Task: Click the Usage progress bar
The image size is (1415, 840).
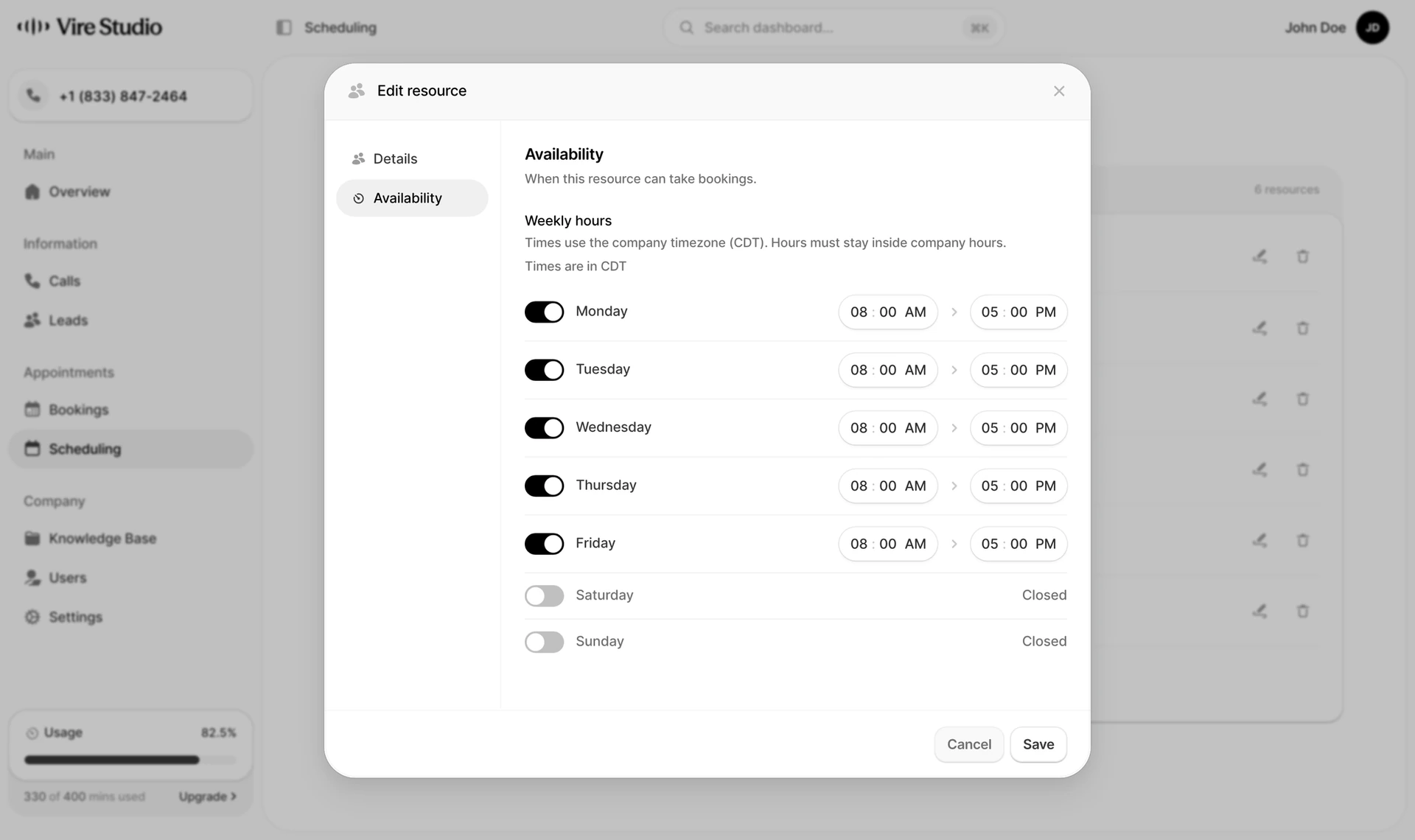Action: coord(130,760)
